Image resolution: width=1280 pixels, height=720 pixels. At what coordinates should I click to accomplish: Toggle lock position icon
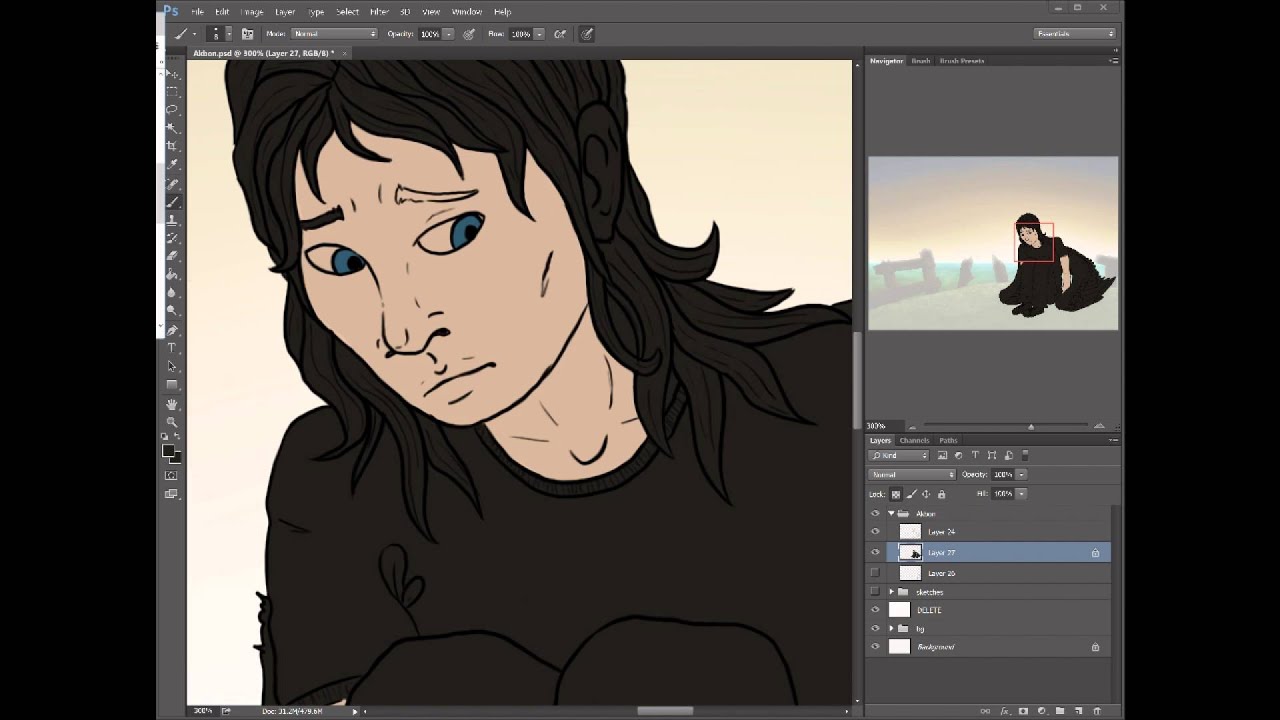pyautogui.click(x=926, y=494)
